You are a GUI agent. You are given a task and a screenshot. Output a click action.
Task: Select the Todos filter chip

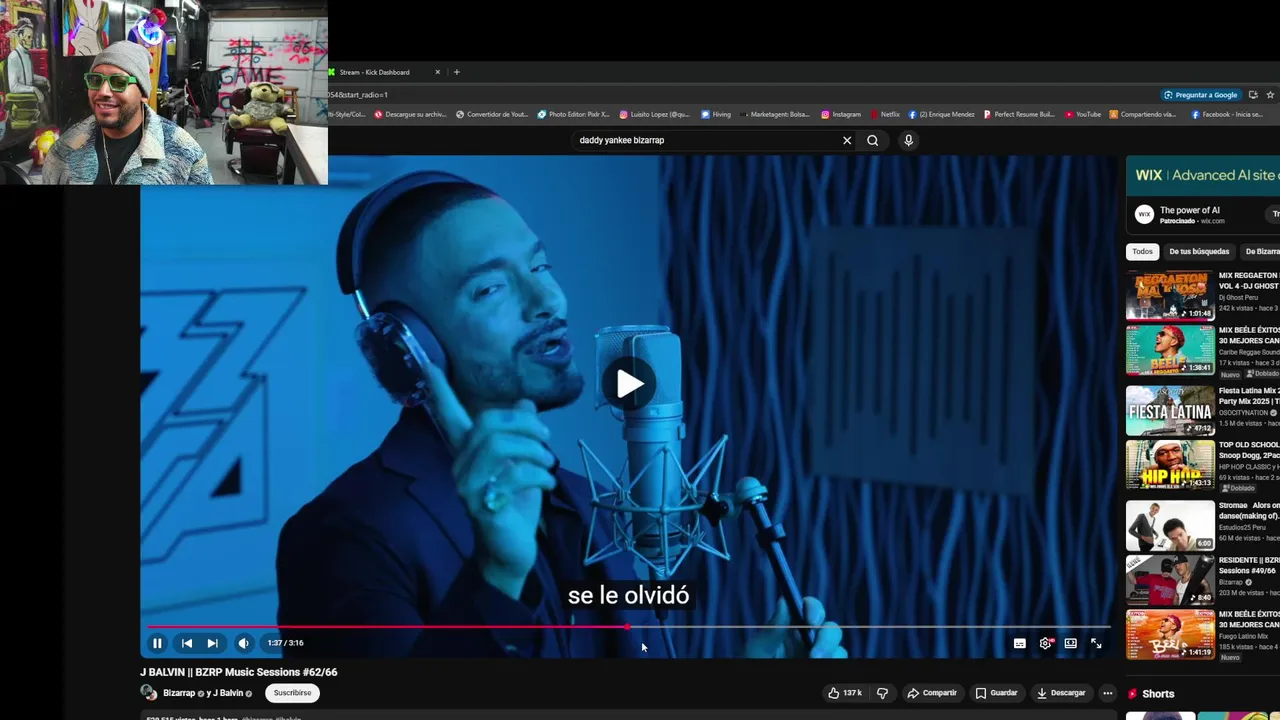[x=1142, y=252]
